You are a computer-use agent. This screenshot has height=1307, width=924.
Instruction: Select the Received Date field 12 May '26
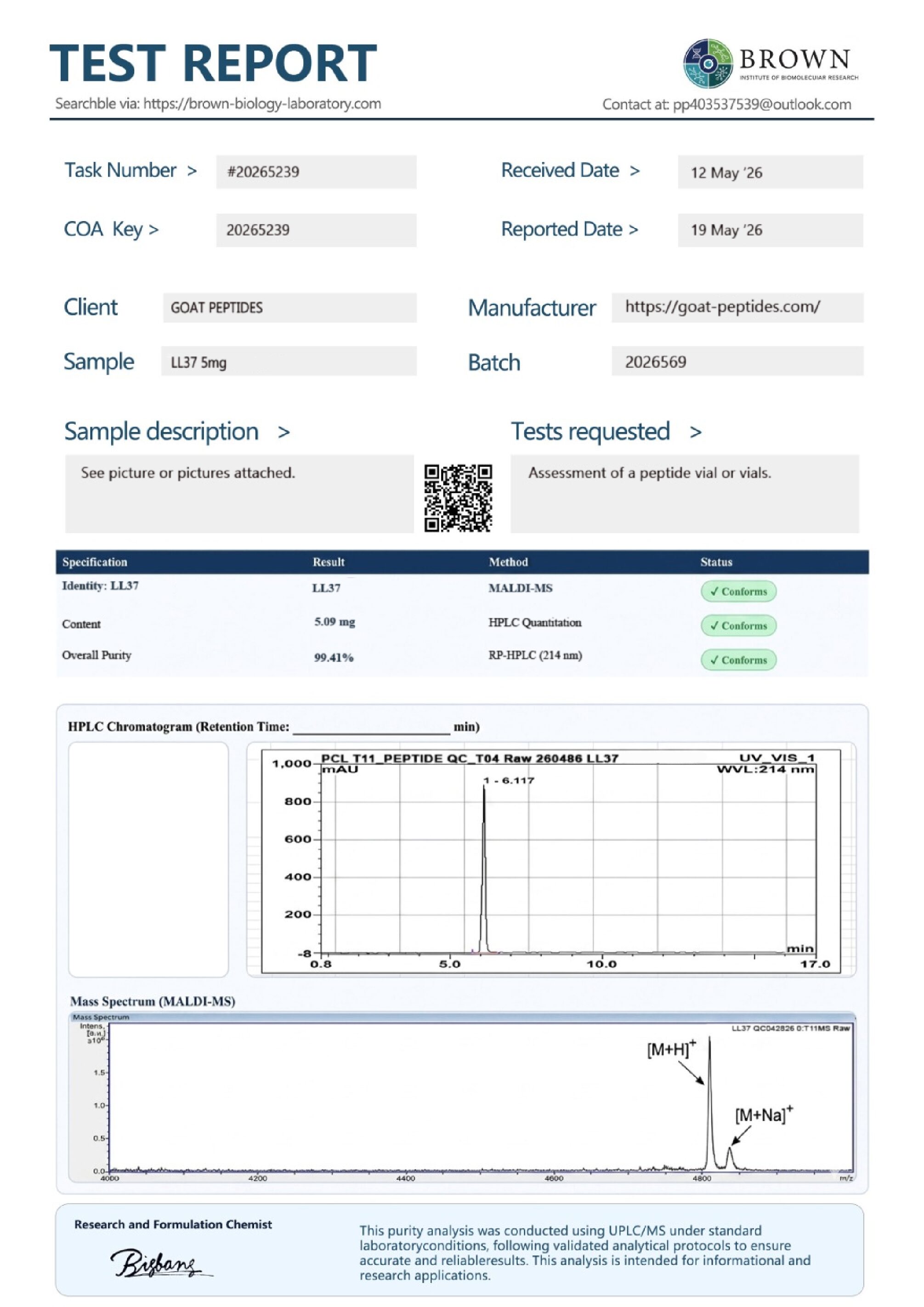(x=771, y=172)
